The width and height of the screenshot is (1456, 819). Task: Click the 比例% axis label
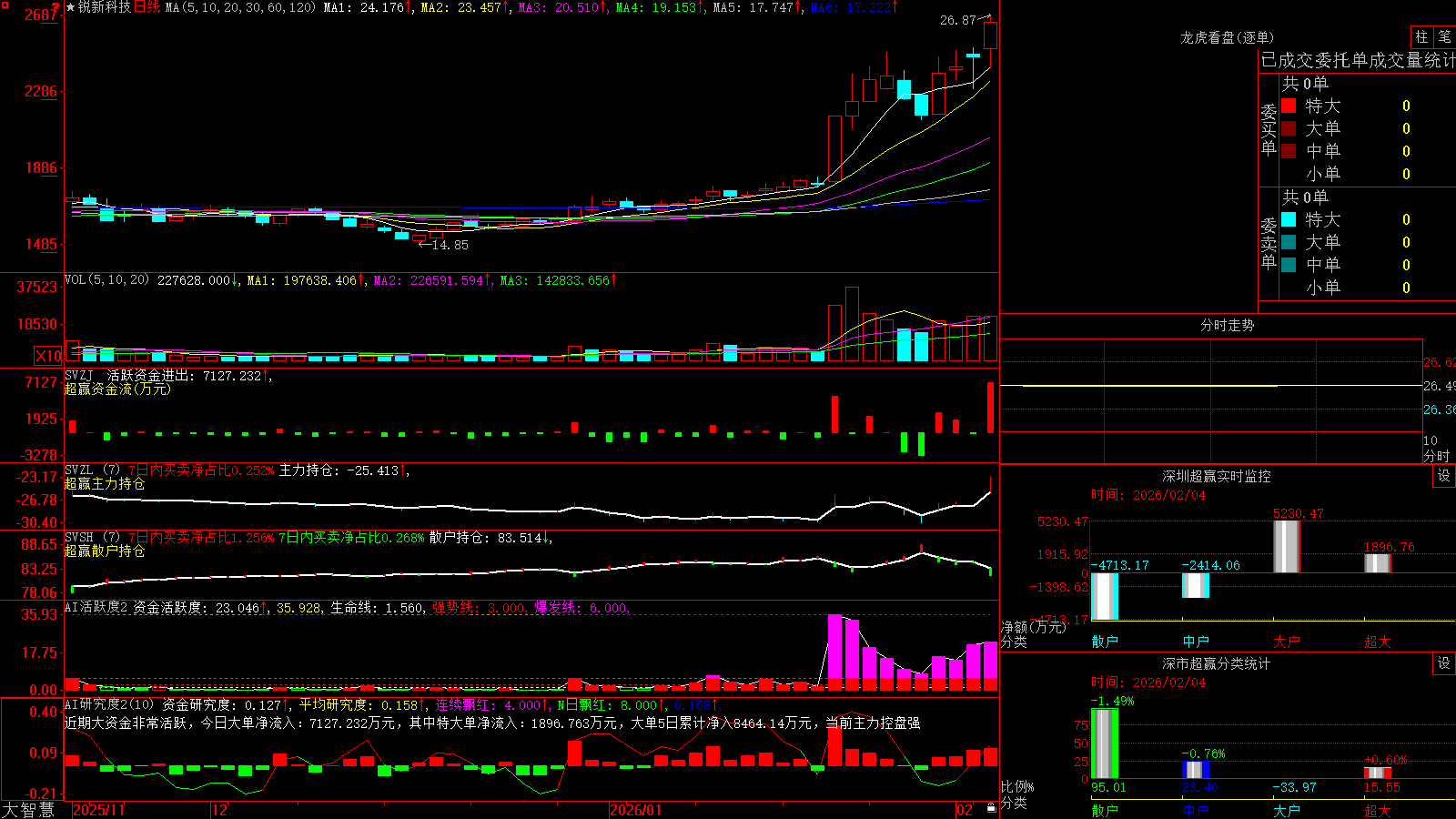(1017, 786)
